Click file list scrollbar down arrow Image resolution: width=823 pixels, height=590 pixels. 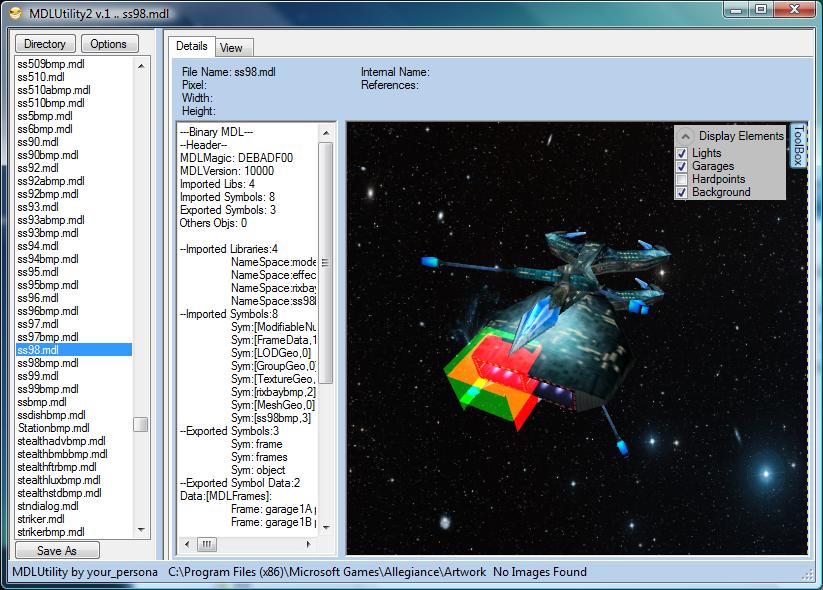pos(141,530)
